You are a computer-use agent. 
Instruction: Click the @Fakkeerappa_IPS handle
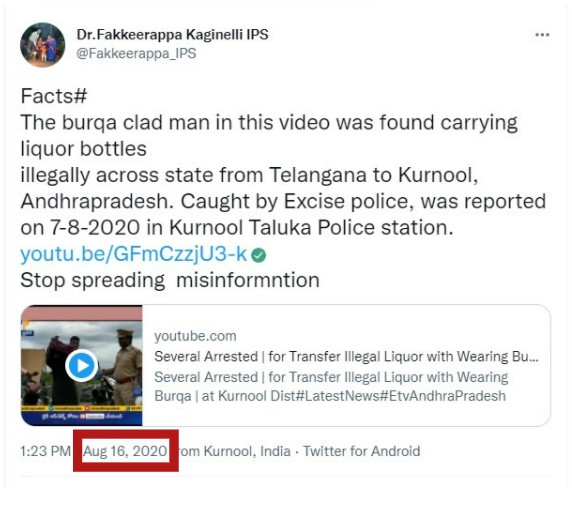coord(136,53)
